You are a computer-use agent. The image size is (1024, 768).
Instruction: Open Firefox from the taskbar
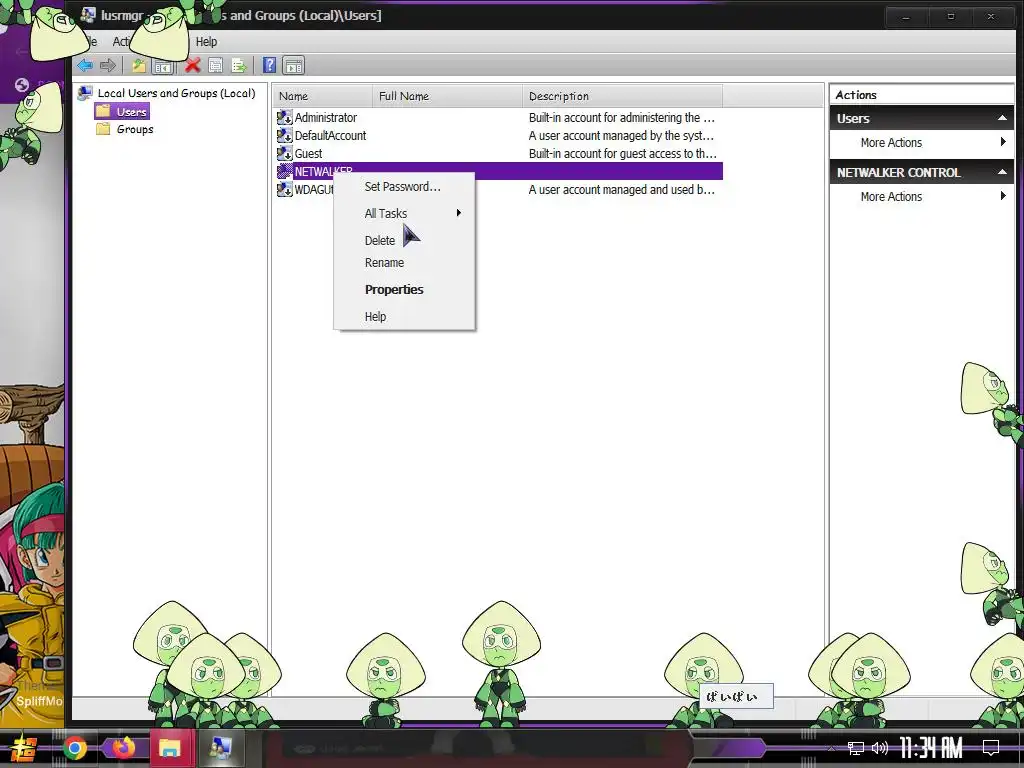(x=123, y=748)
